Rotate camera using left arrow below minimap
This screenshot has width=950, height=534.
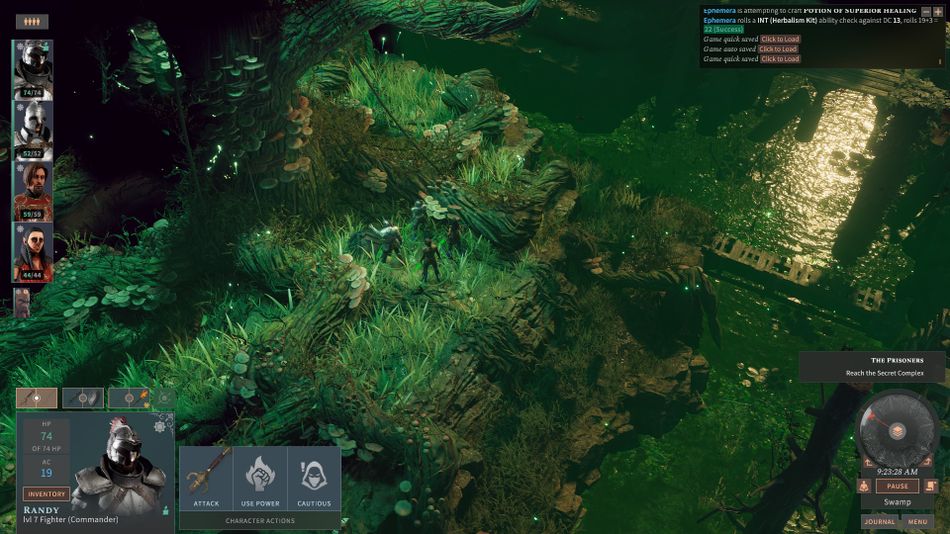(x=868, y=463)
